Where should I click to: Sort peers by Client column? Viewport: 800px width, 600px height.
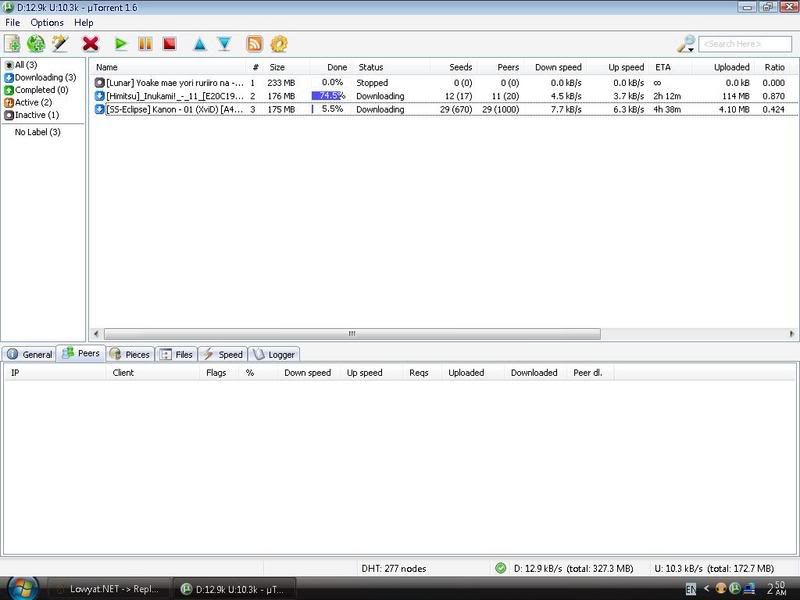point(123,373)
